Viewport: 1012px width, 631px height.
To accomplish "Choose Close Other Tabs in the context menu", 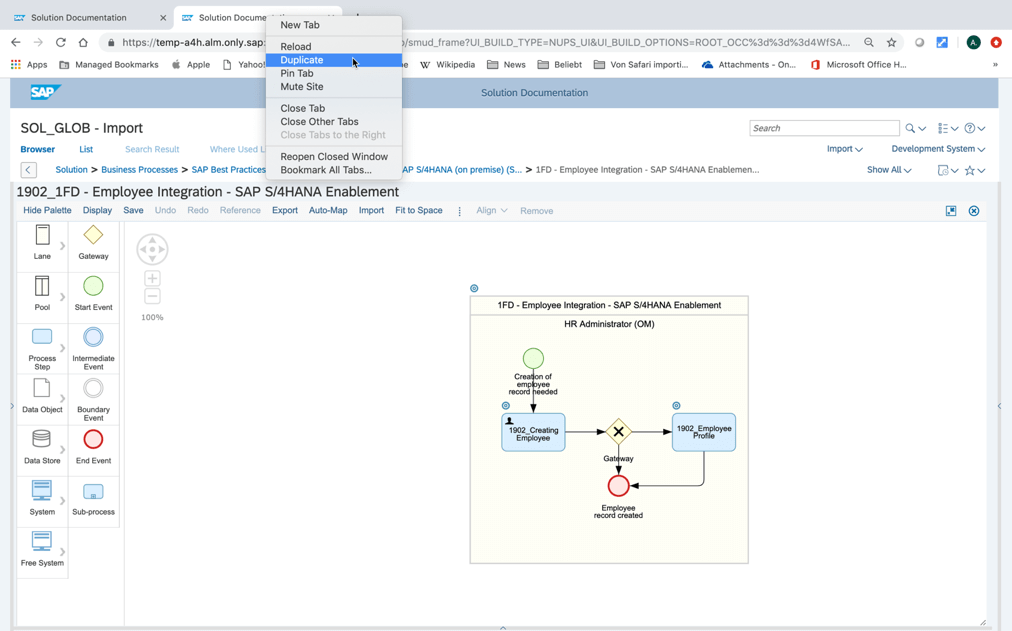I will [334, 121].
